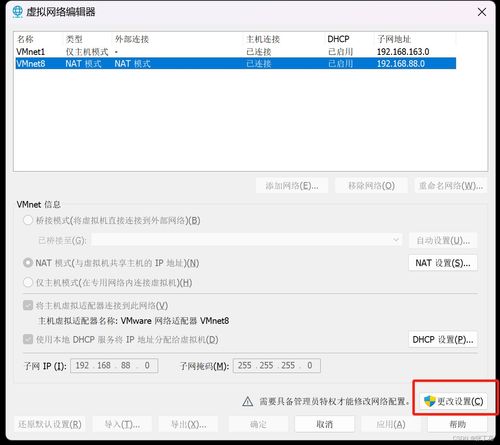Click the adapter name VMware 网络适配器 VMnet8 text
The image size is (500, 445).
point(175,321)
